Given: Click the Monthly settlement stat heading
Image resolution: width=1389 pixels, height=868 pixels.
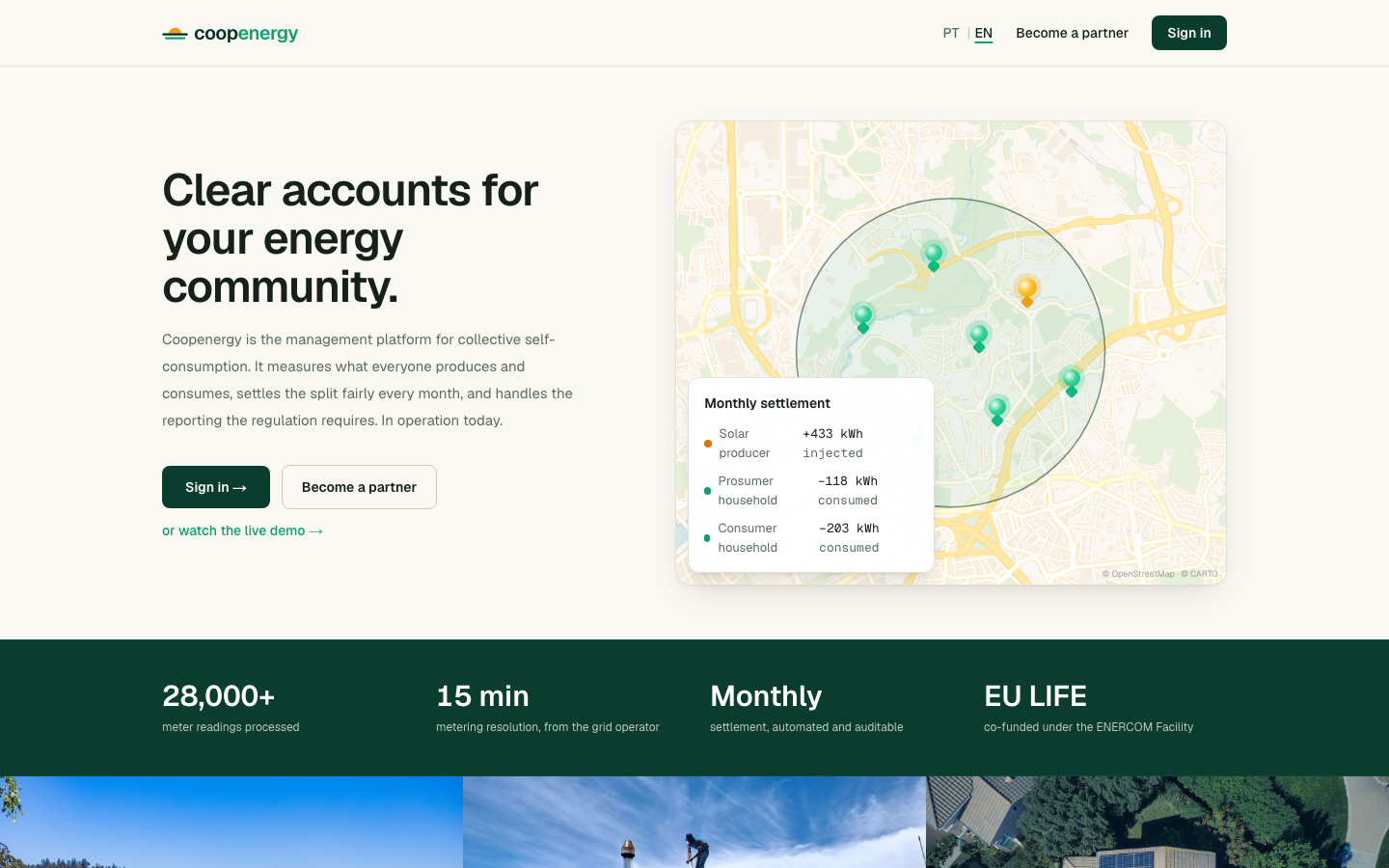Looking at the screenshot, I should pos(766,695).
